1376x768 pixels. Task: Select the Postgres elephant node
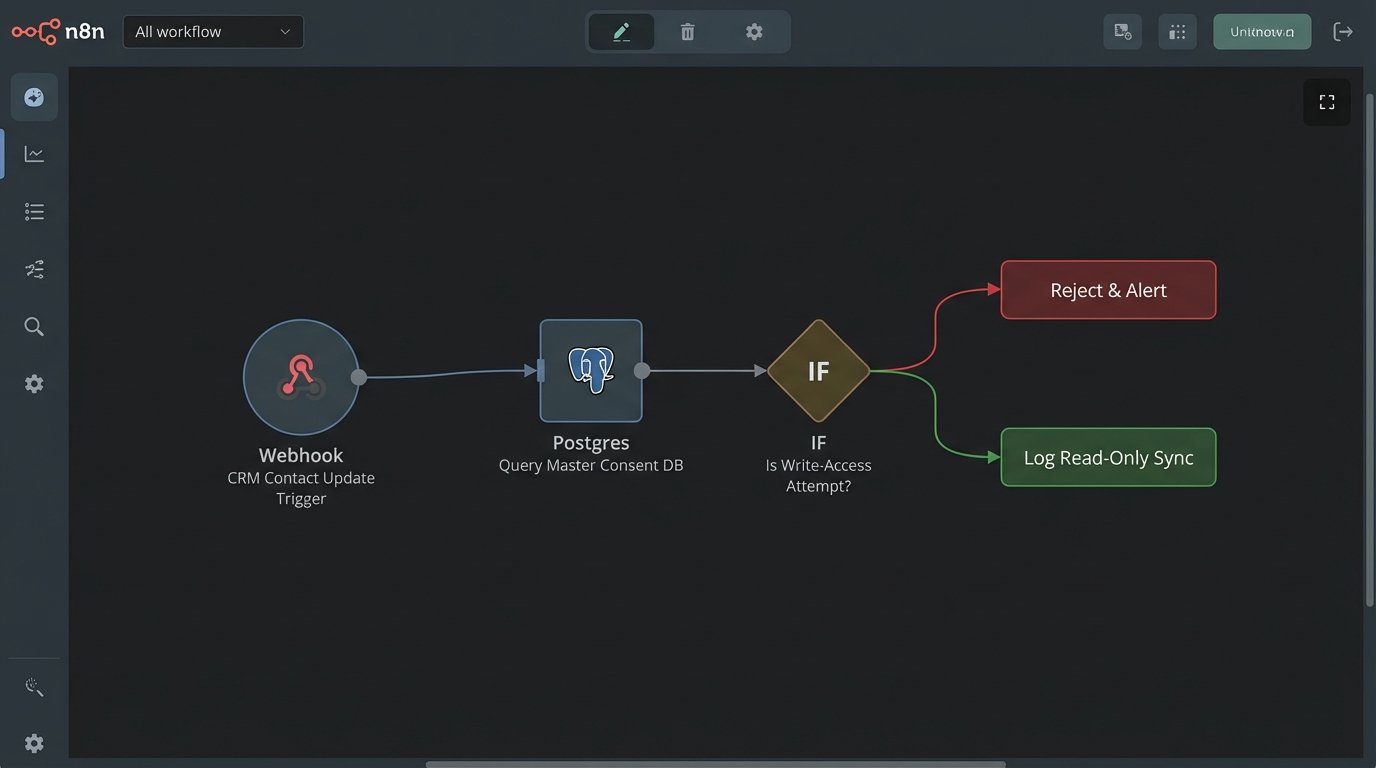pyautogui.click(x=591, y=371)
